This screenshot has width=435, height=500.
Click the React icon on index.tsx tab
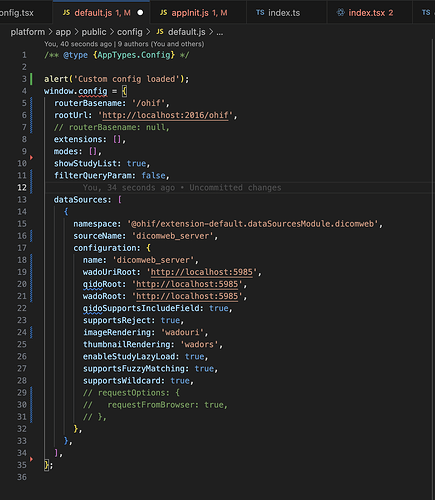(x=340, y=13)
